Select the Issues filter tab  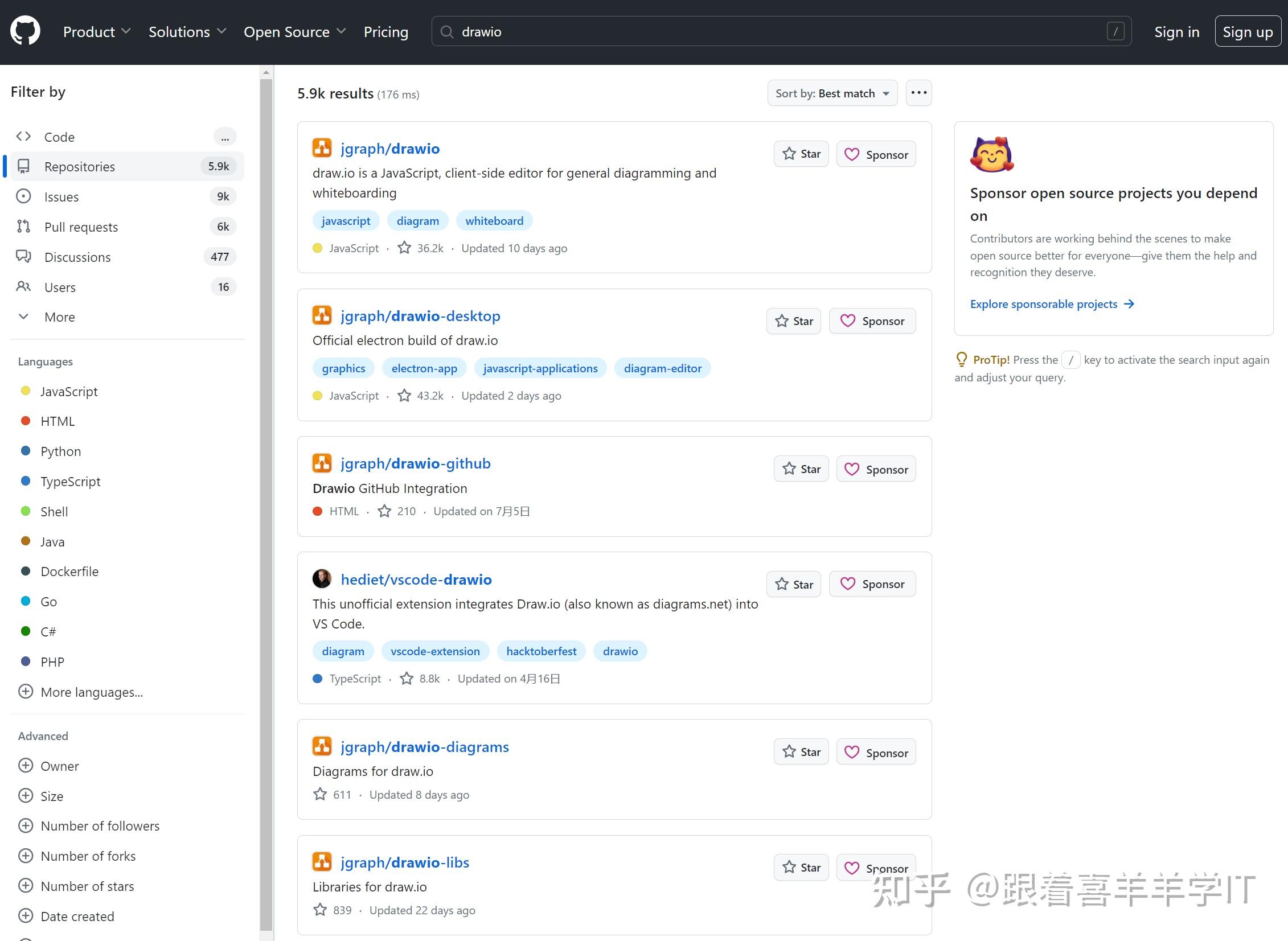pos(61,196)
